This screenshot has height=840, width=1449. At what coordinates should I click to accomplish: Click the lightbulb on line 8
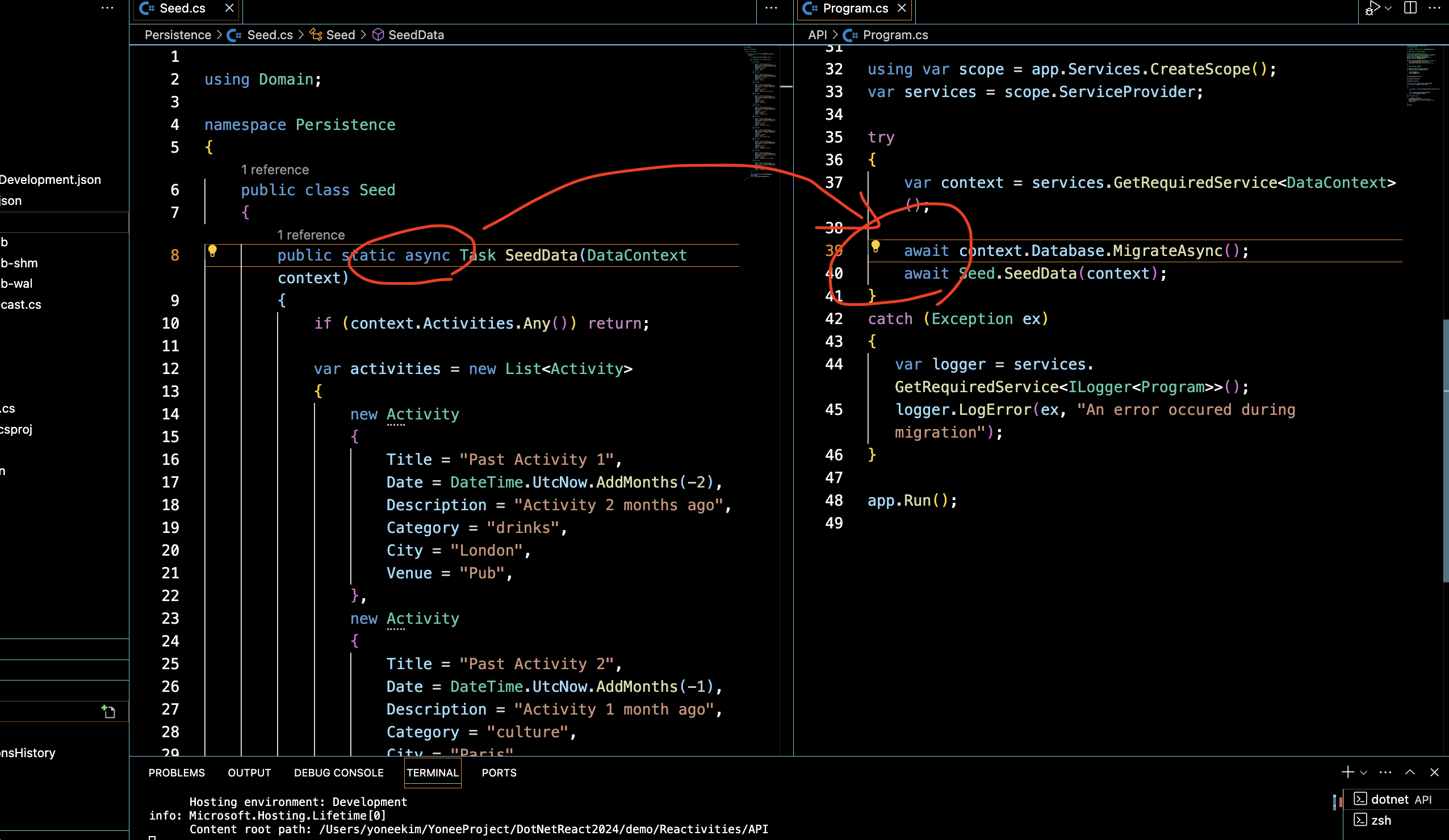coord(212,251)
